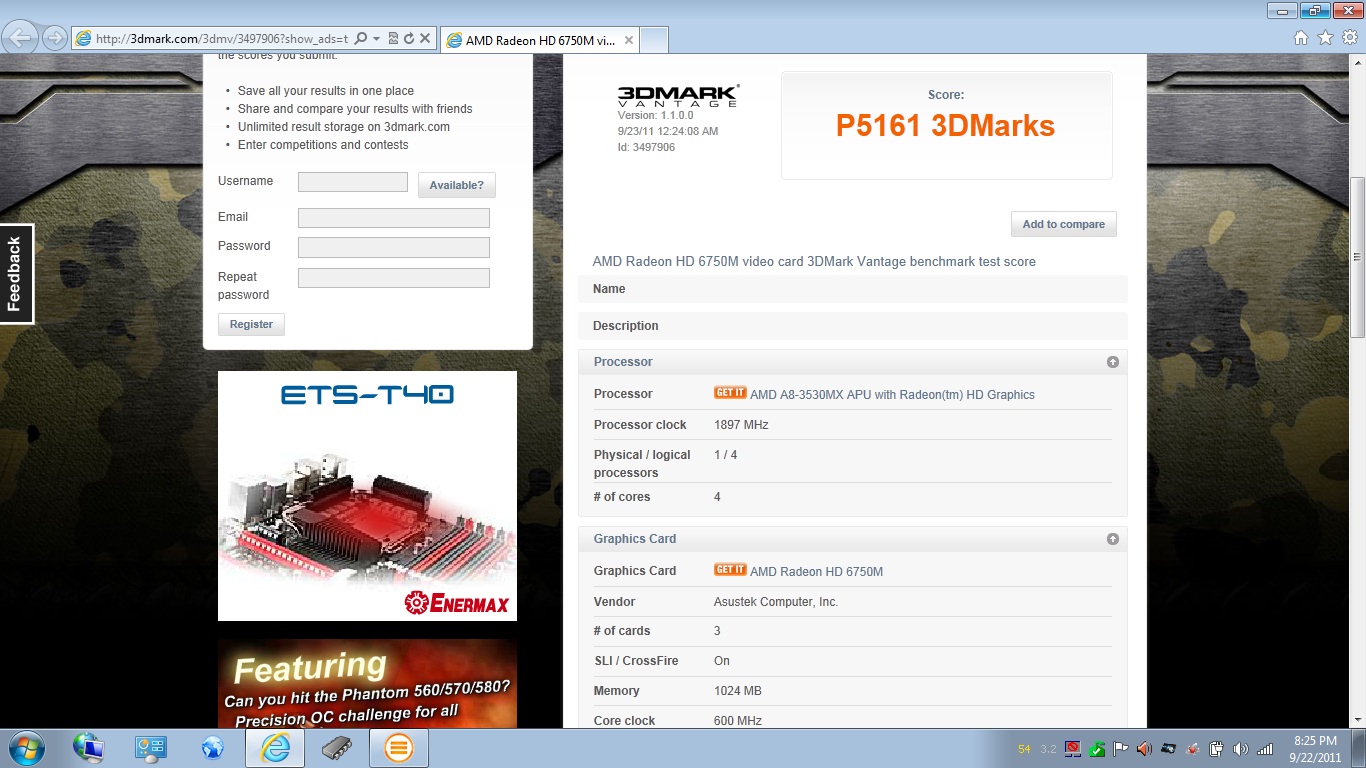Open the network computer taskbar icon

88,748
